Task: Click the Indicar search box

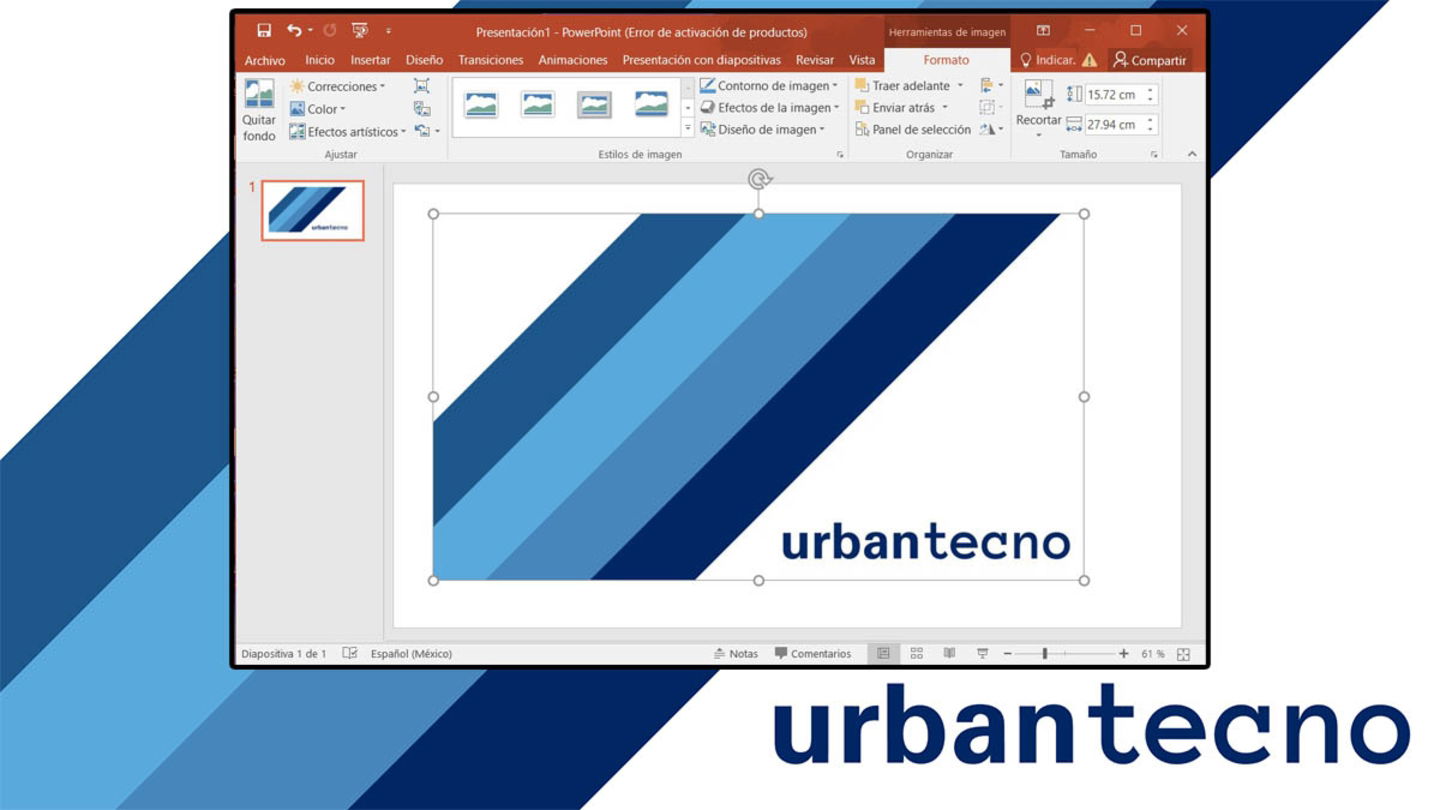Action: 1047,60
